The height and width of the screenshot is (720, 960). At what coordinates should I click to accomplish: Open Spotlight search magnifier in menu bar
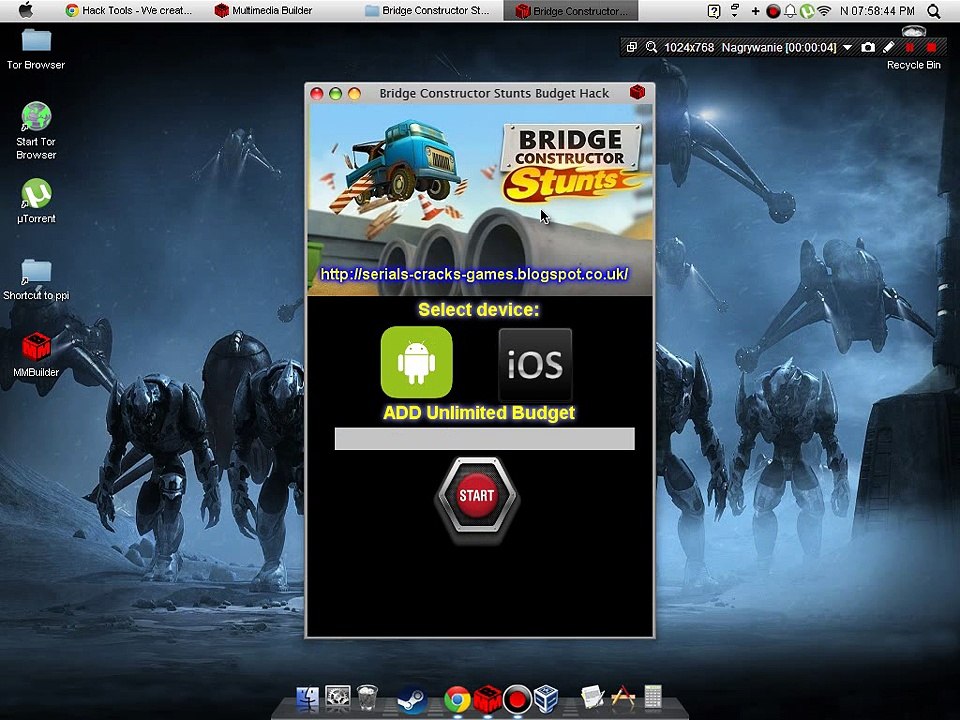[x=934, y=10]
